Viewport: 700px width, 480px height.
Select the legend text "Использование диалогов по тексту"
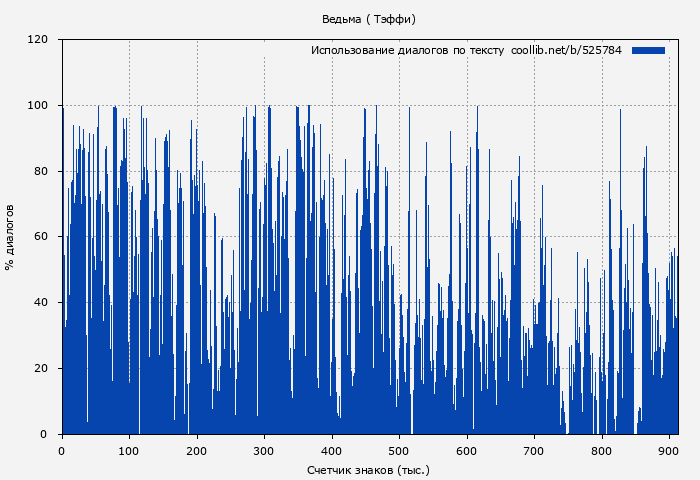click(x=407, y=50)
